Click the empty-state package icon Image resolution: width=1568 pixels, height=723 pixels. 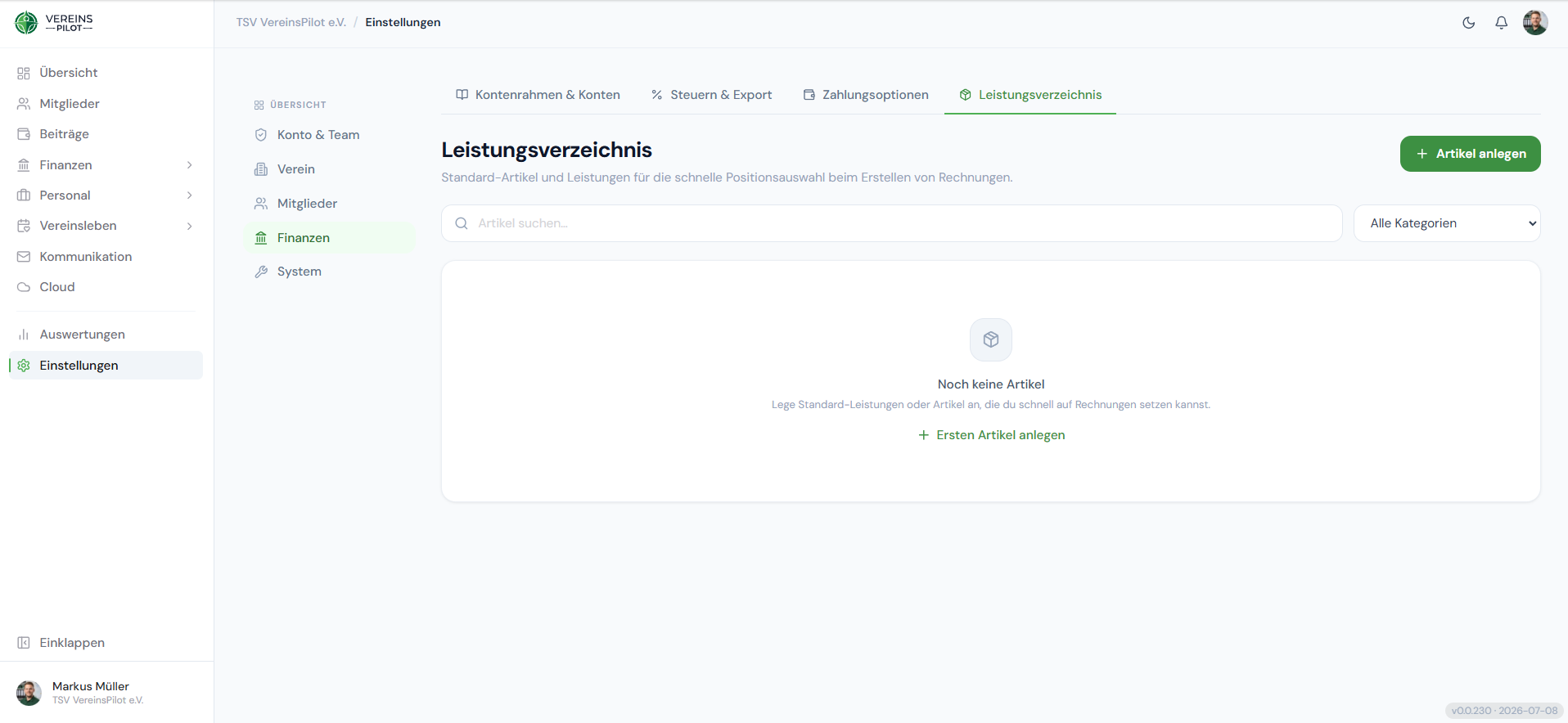[991, 339]
